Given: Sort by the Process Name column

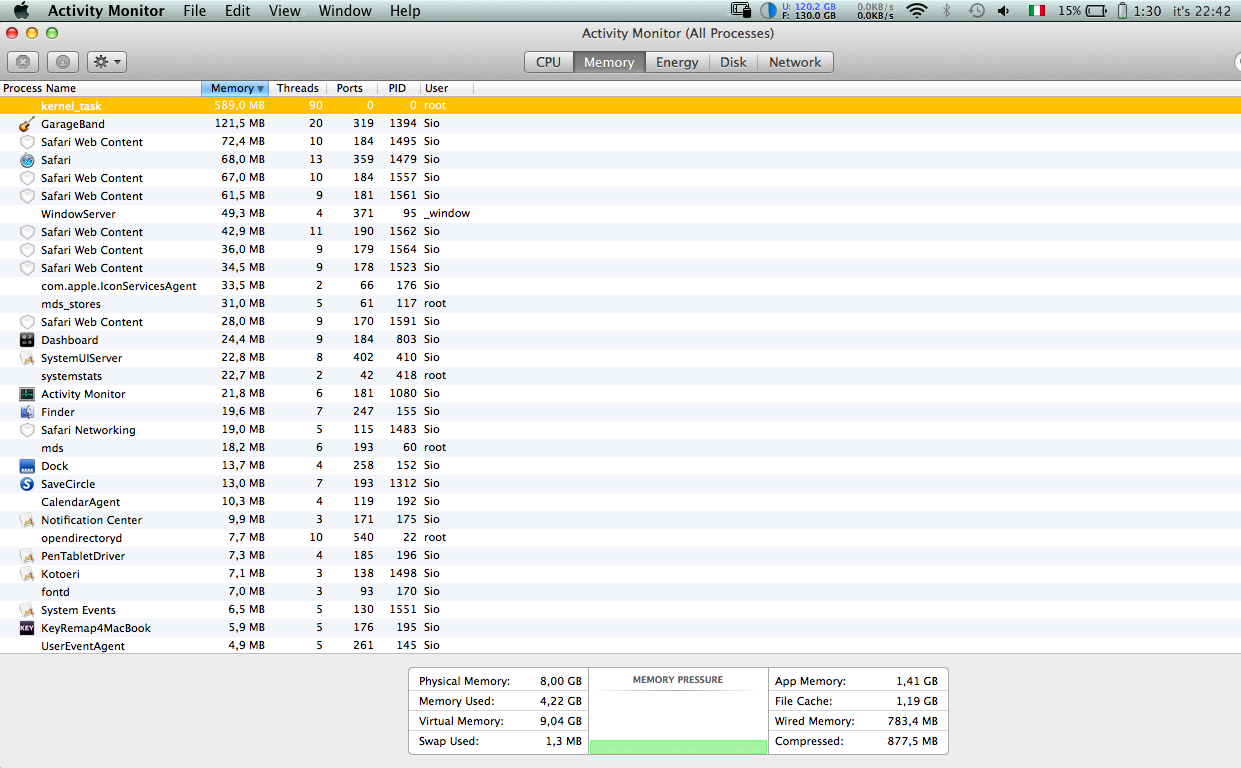Looking at the screenshot, I should coord(100,88).
